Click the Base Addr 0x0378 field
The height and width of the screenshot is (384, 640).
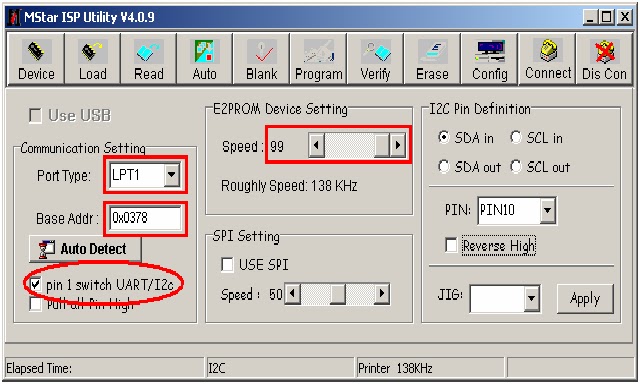click(x=145, y=218)
